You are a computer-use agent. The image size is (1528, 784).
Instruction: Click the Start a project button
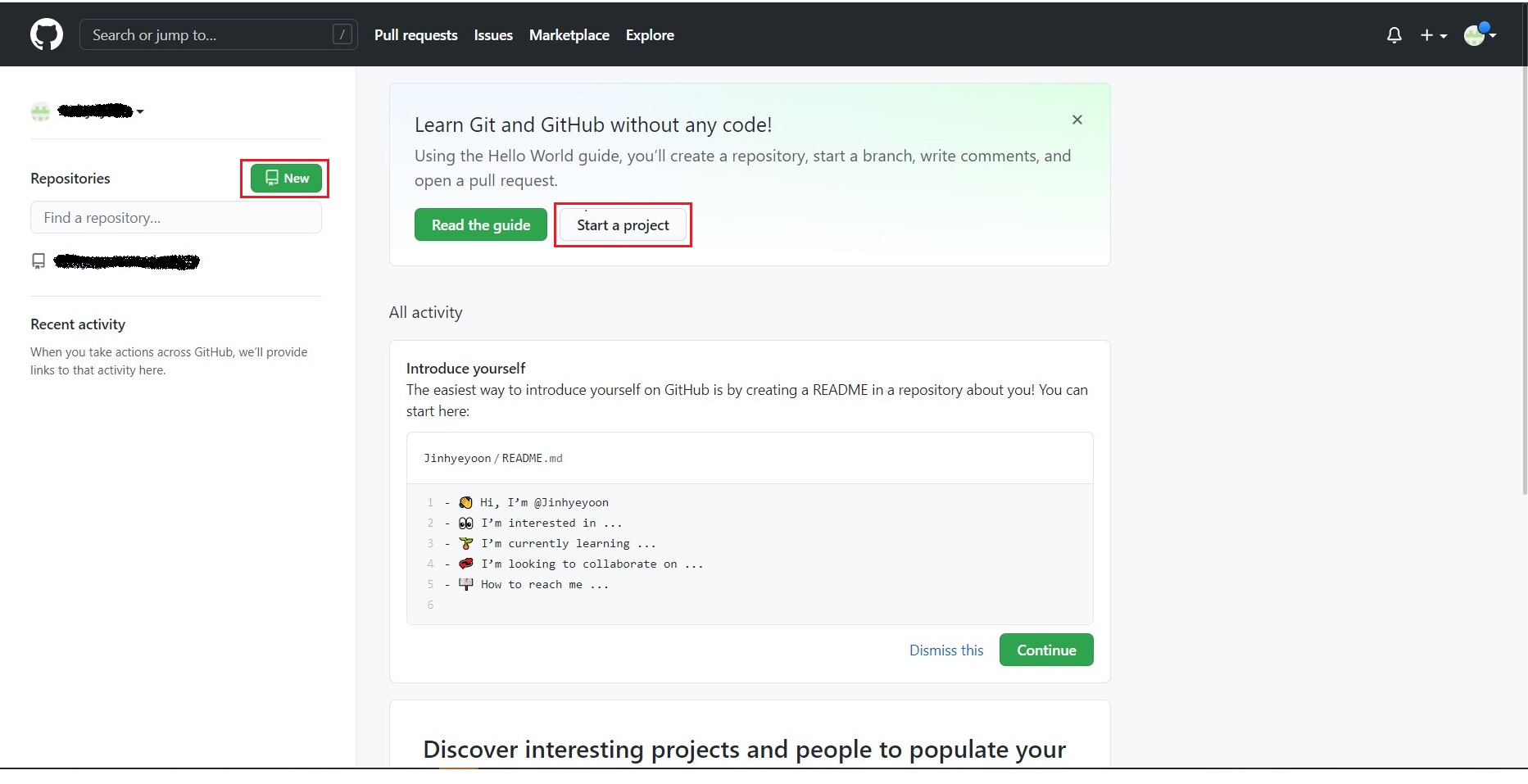click(x=623, y=224)
